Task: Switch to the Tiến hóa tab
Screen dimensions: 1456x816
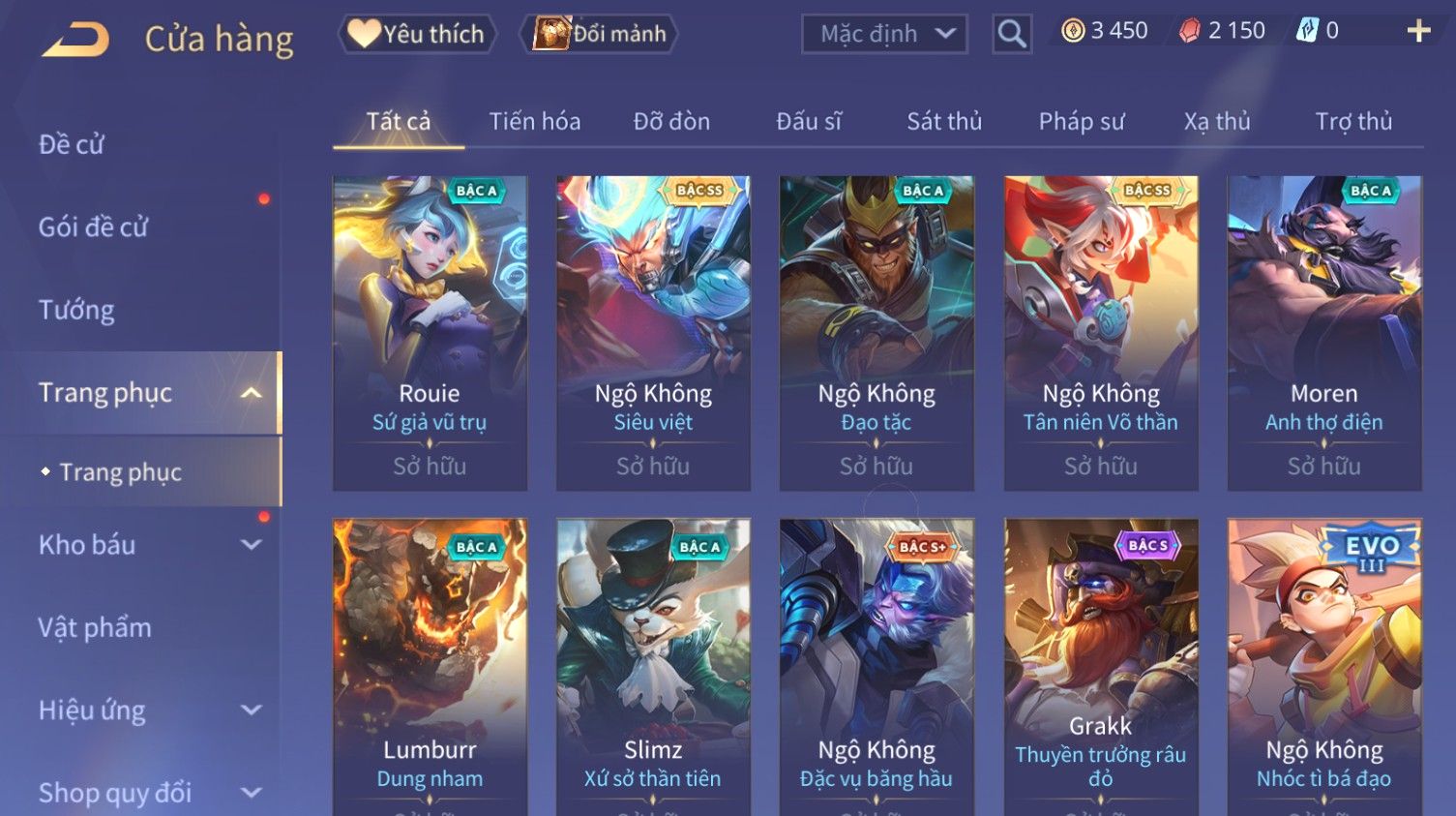Action: [535, 122]
